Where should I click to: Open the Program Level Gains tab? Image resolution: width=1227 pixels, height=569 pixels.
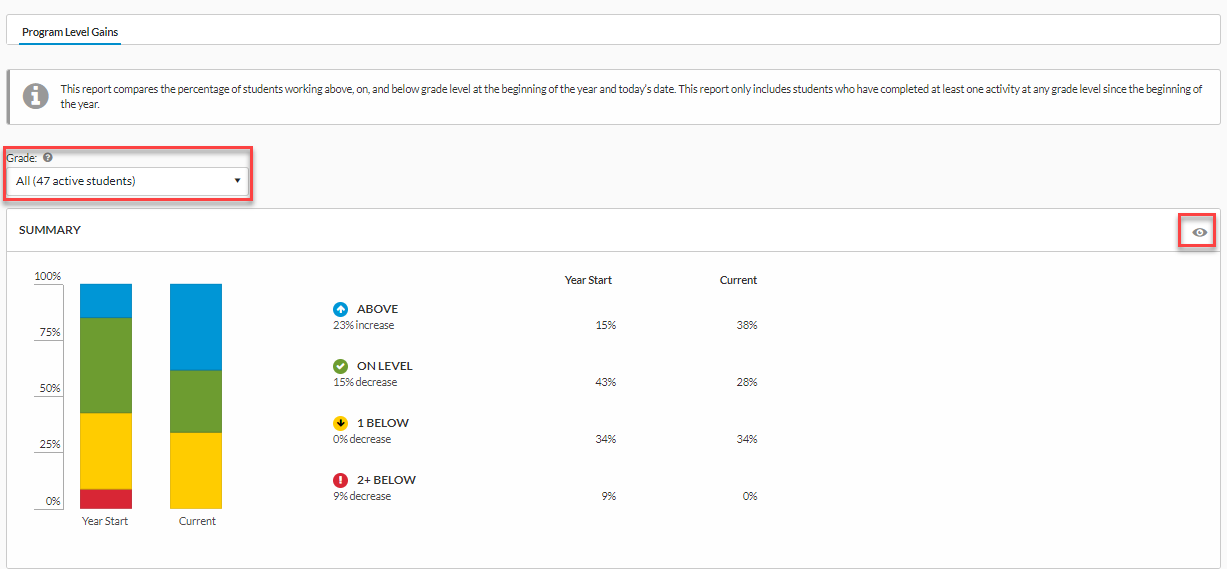pos(70,32)
